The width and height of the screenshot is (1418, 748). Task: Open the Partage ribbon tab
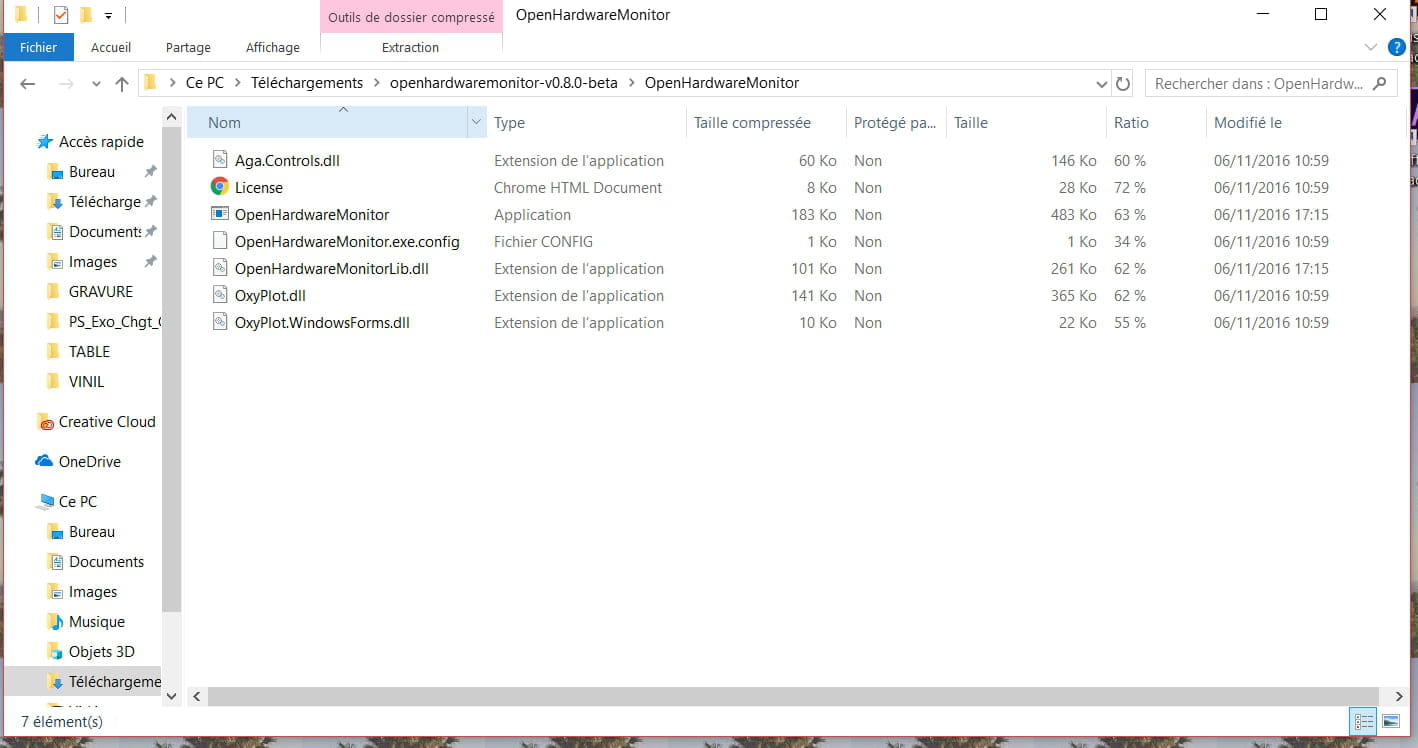point(188,47)
